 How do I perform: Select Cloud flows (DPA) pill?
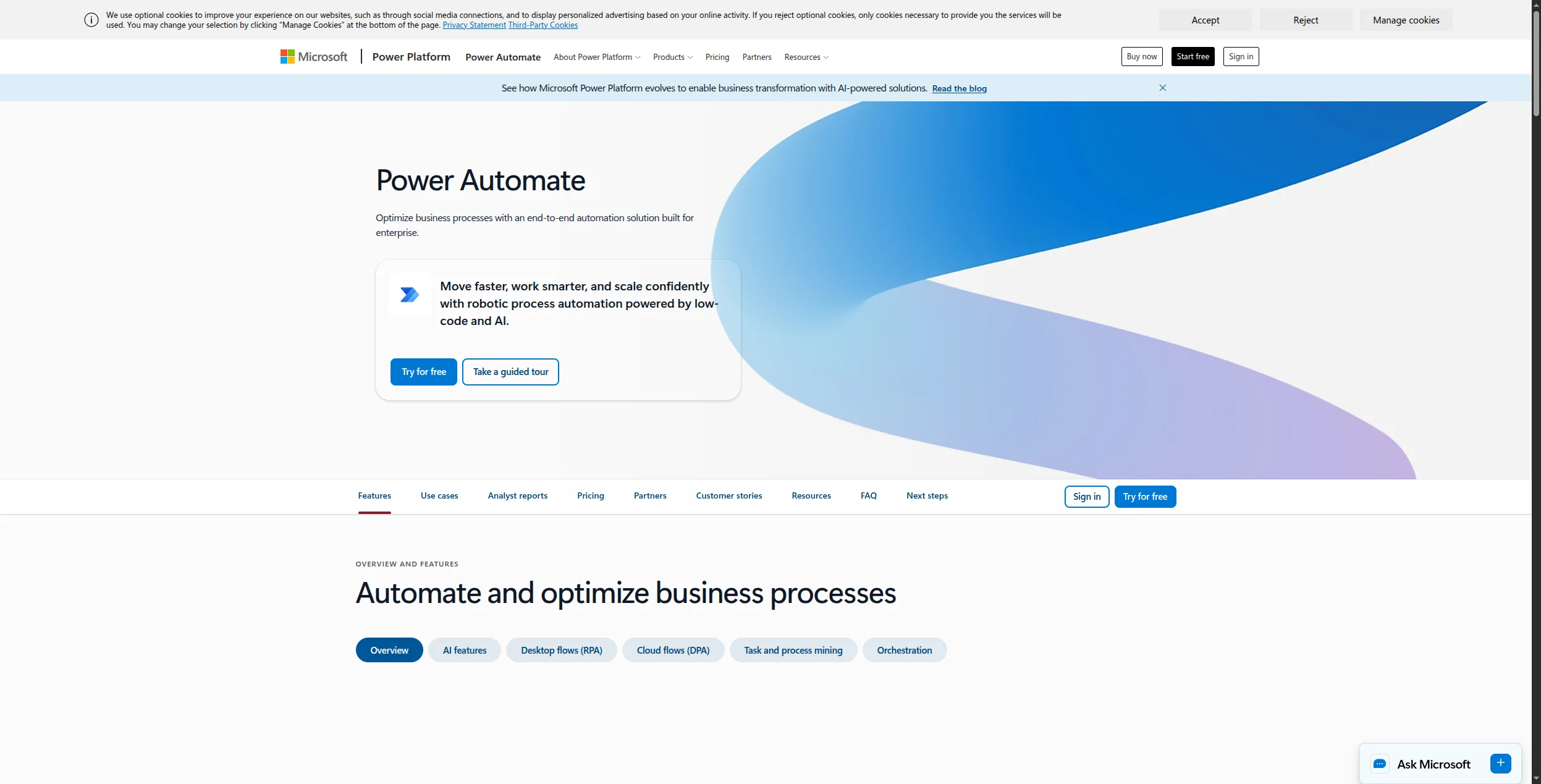(673, 650)
